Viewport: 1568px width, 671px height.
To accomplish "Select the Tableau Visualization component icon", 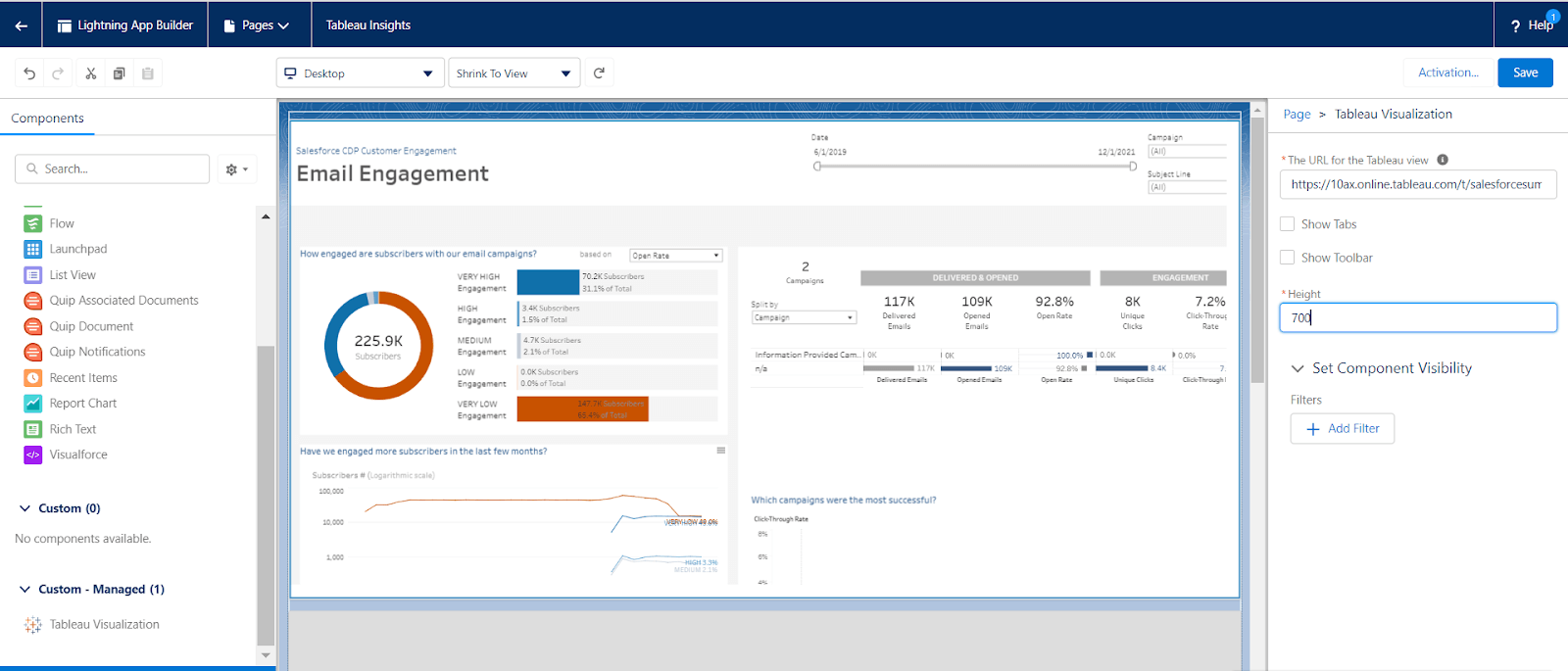I will pos(33,624).
